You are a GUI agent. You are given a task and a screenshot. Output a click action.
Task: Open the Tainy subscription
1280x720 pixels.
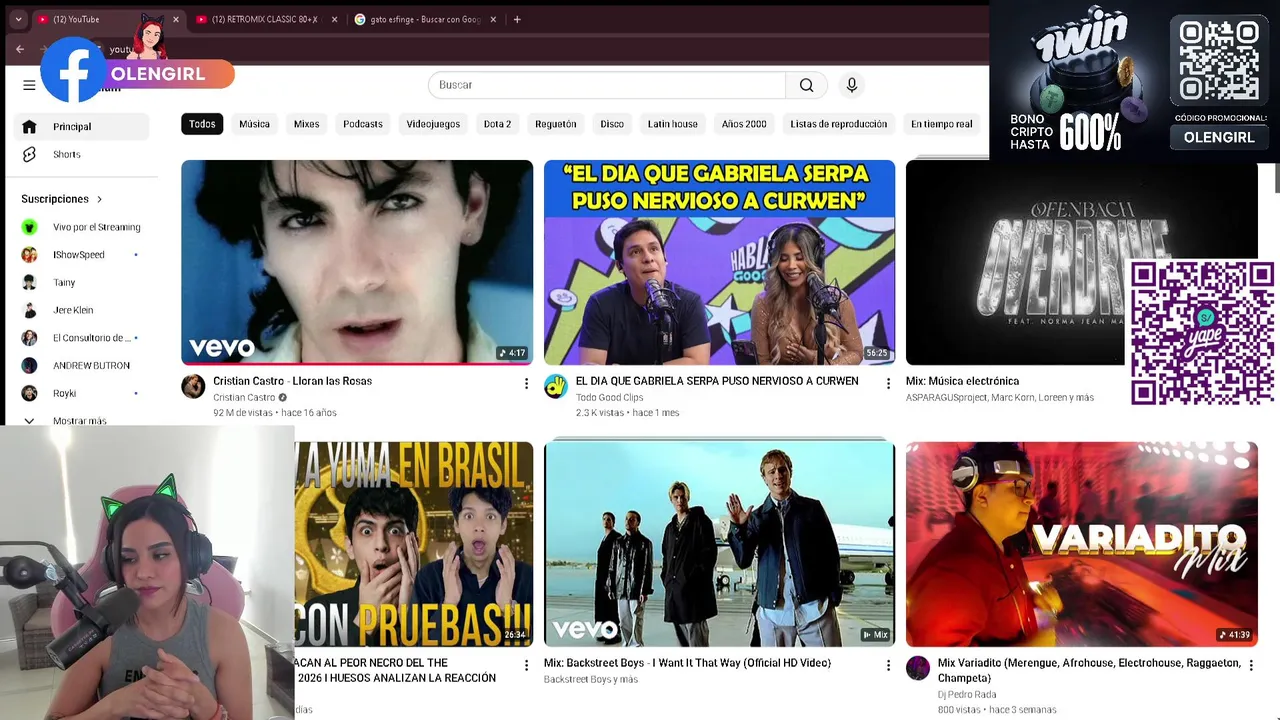tap(82, 283)
